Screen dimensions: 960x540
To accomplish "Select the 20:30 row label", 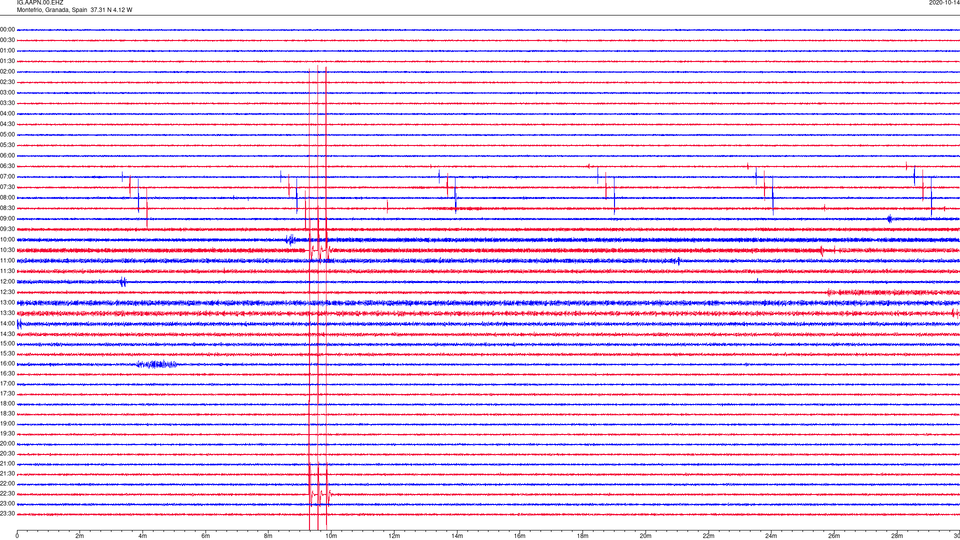I will point(7,454).
